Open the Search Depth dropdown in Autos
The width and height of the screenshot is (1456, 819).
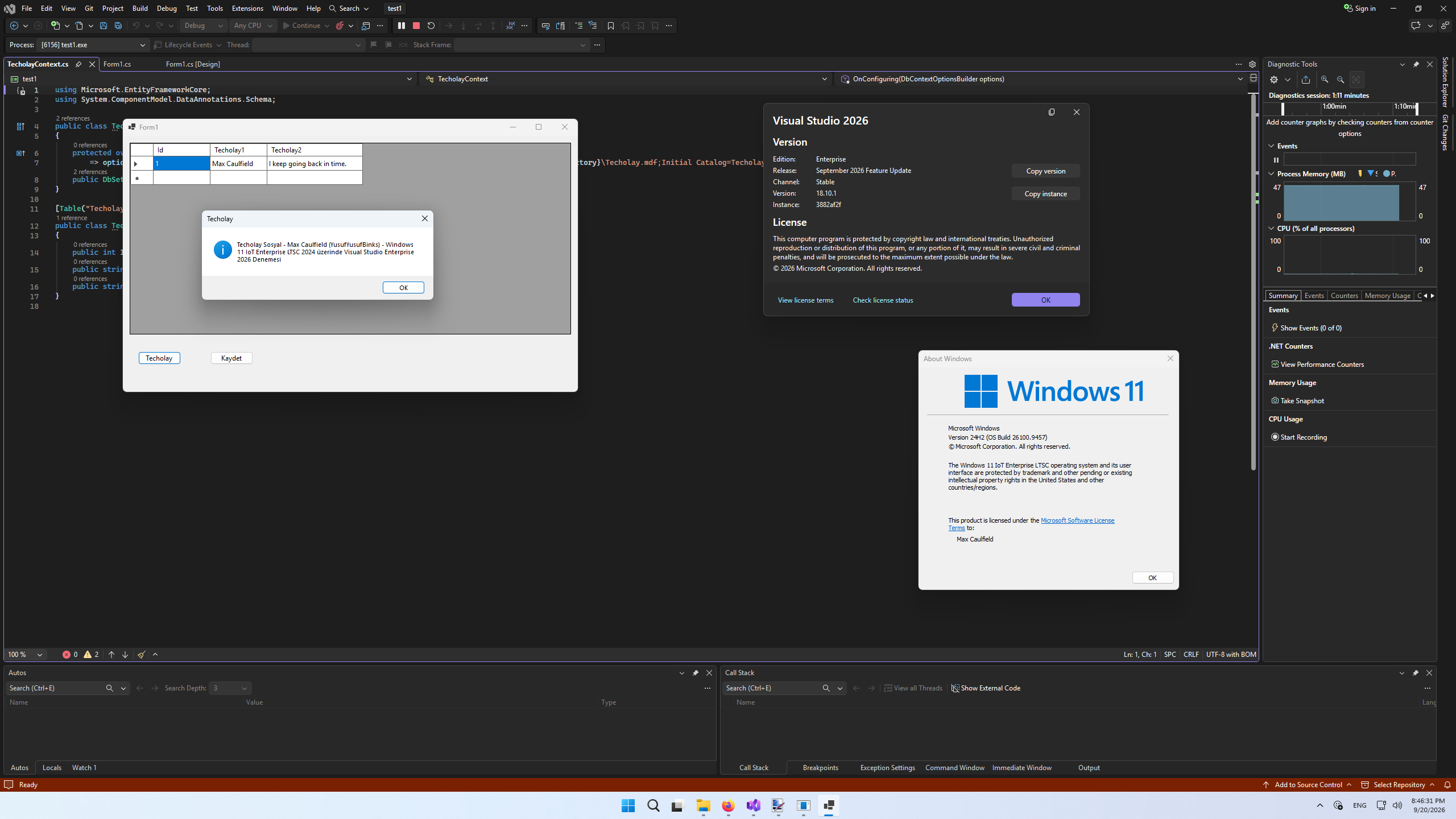pos(230,688)
